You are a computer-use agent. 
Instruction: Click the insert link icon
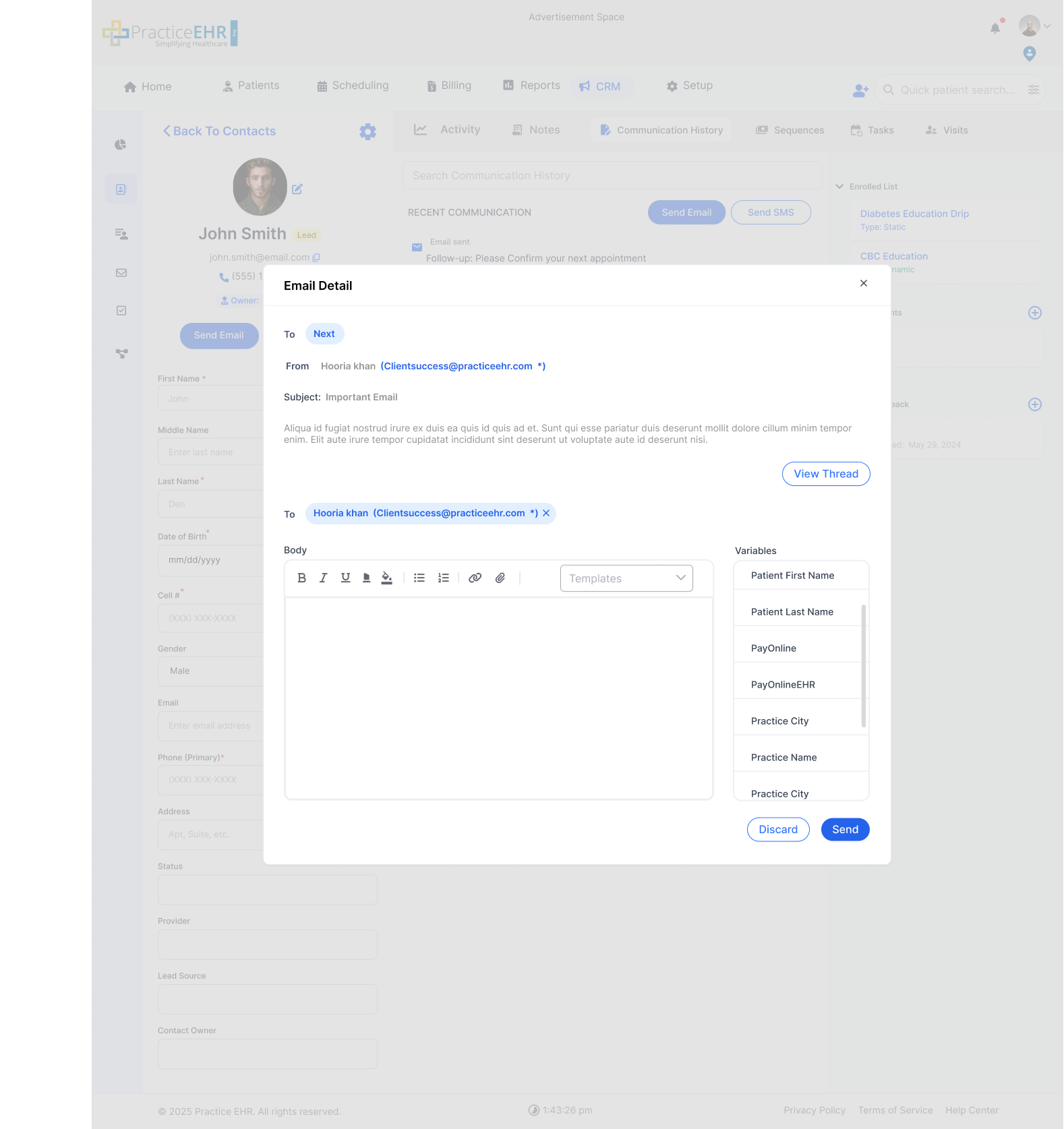(475, 578)
